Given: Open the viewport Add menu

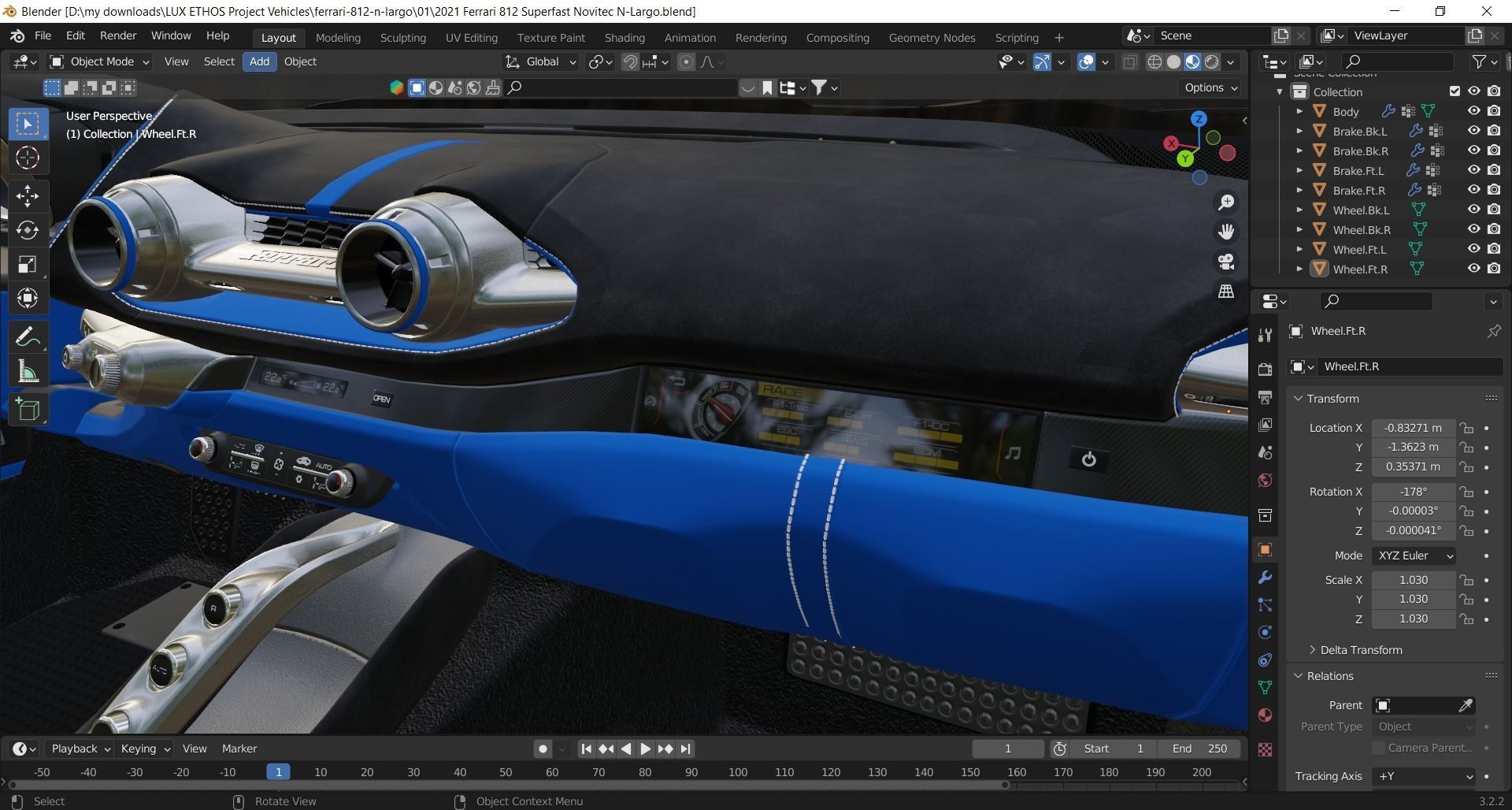Looking at the screenshot, I should (x=259, y=61).
